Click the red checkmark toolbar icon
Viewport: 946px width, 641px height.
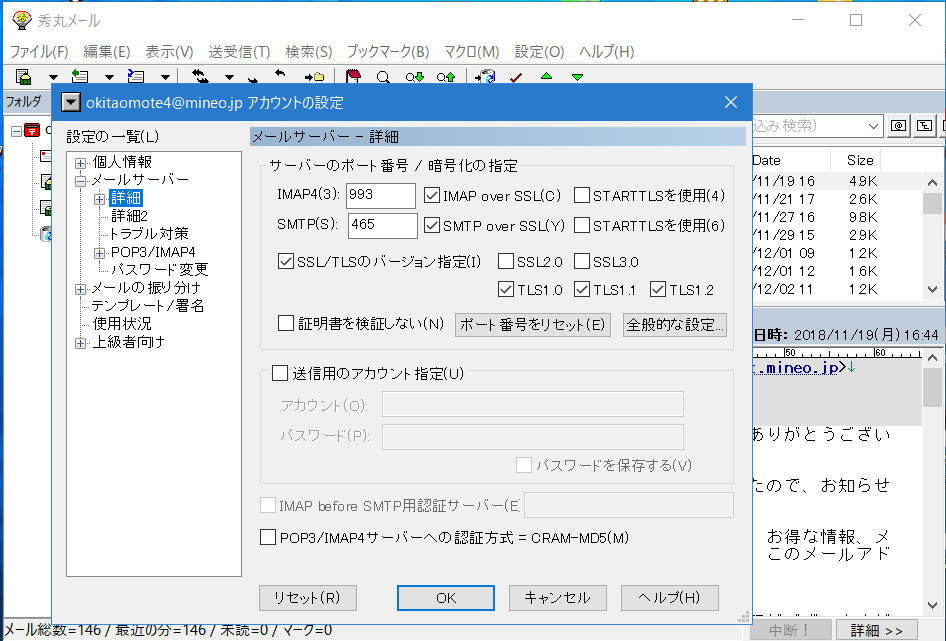516,77
